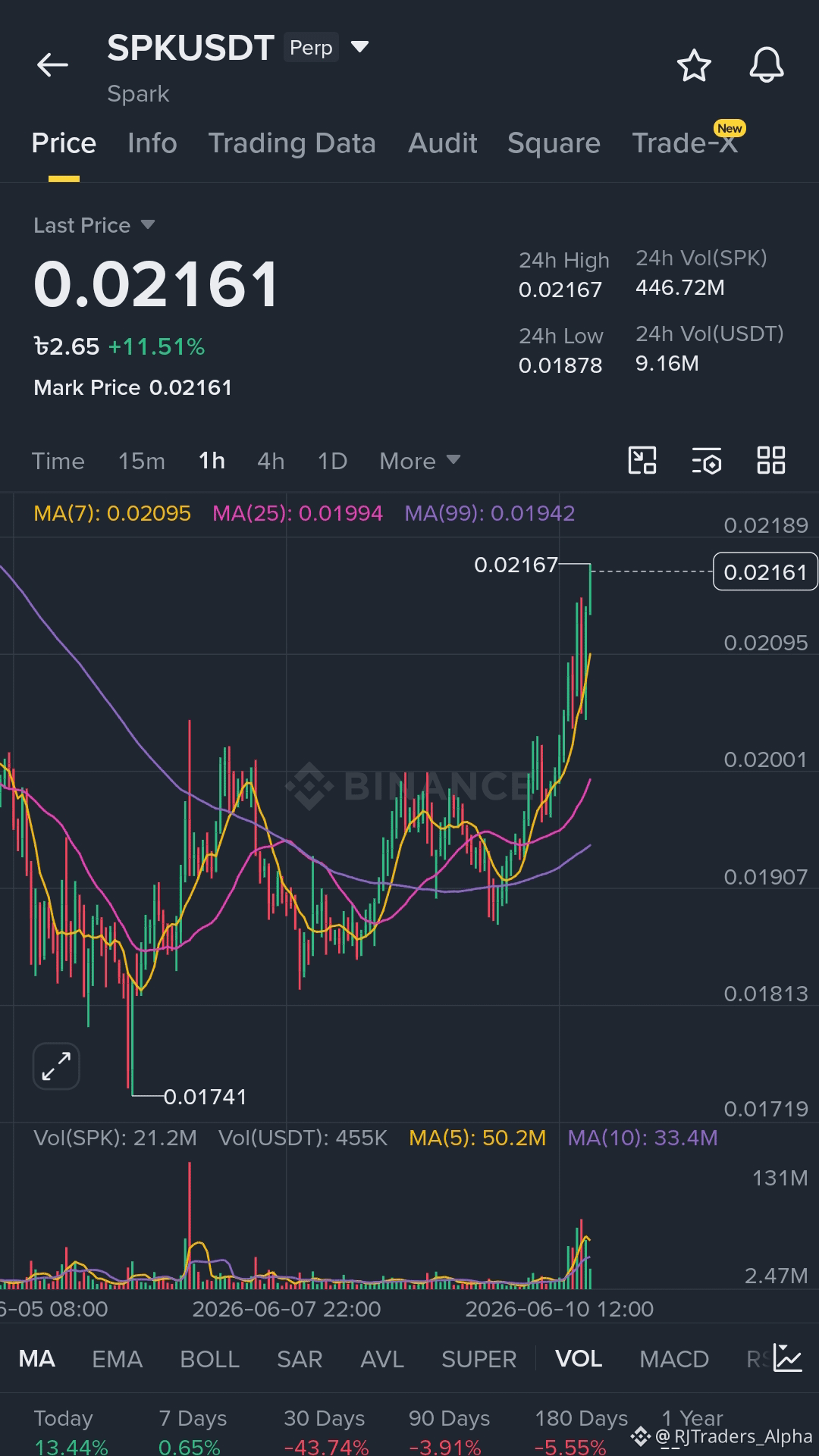Add SPKUSDT to favorites with star icon
Viewport: 819px width, 1456px height.
[x=694, y=65]
